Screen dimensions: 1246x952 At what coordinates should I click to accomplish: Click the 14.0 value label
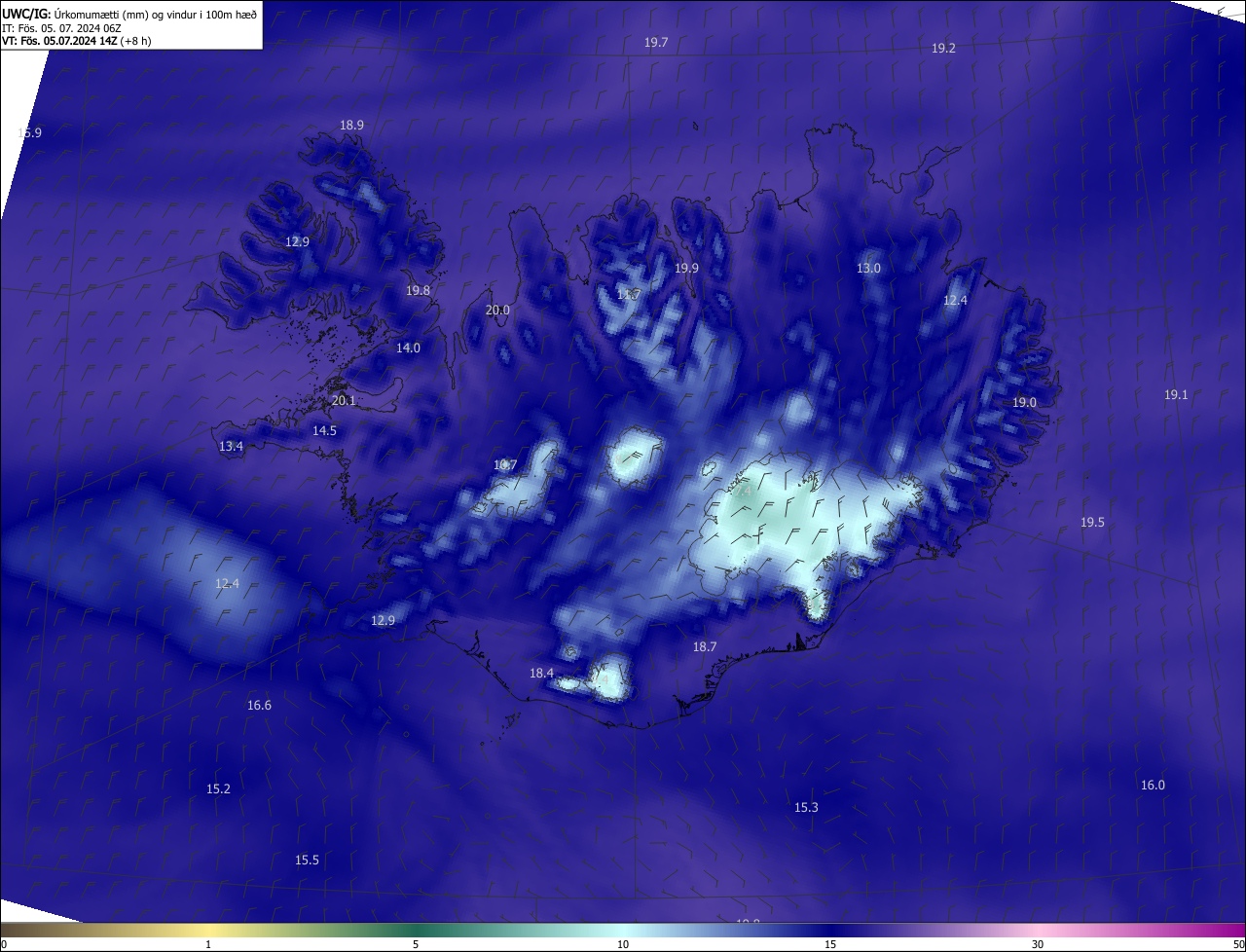click(408, 348)
